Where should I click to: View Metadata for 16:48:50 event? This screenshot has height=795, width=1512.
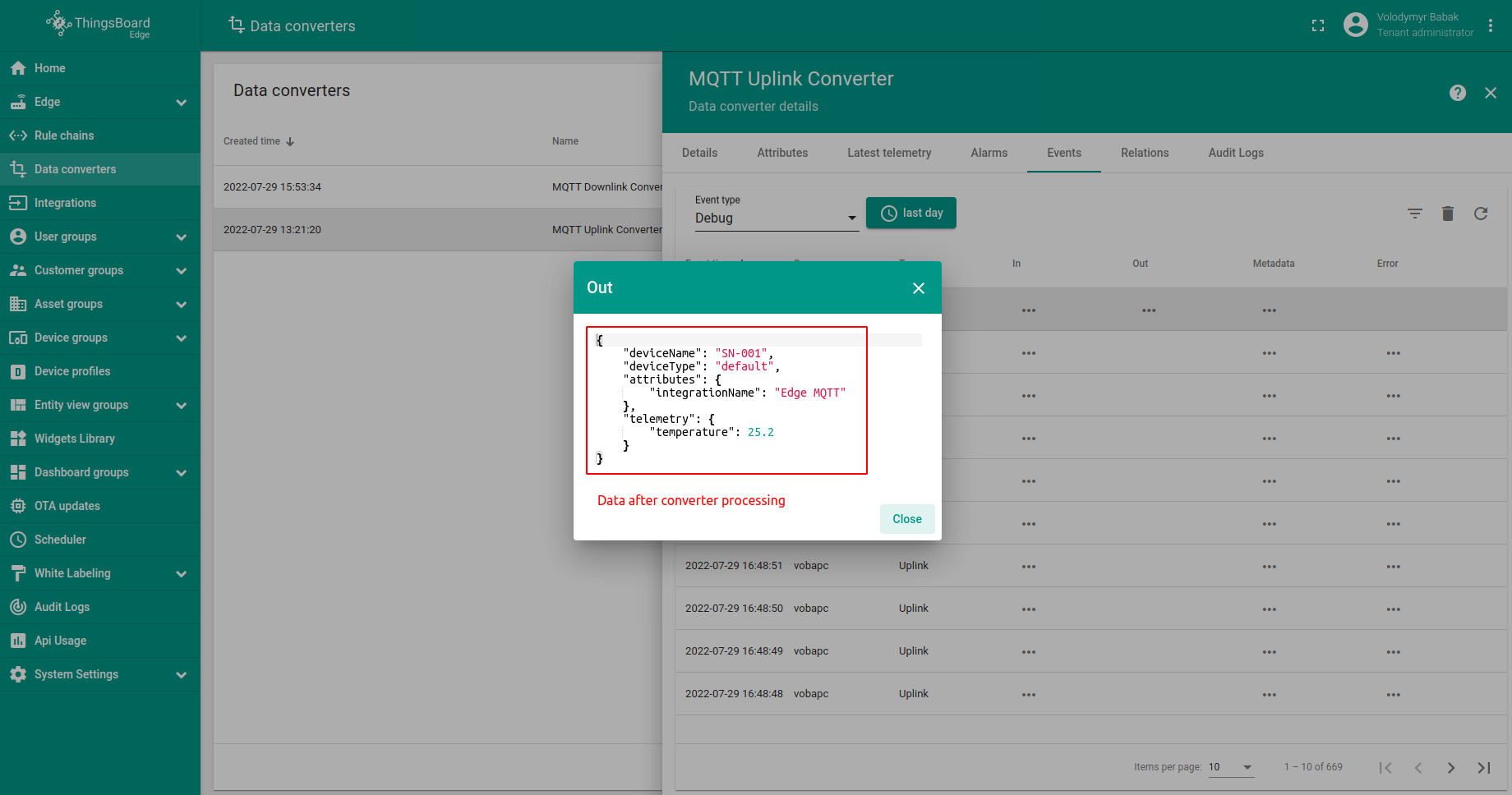[1270, 609]
